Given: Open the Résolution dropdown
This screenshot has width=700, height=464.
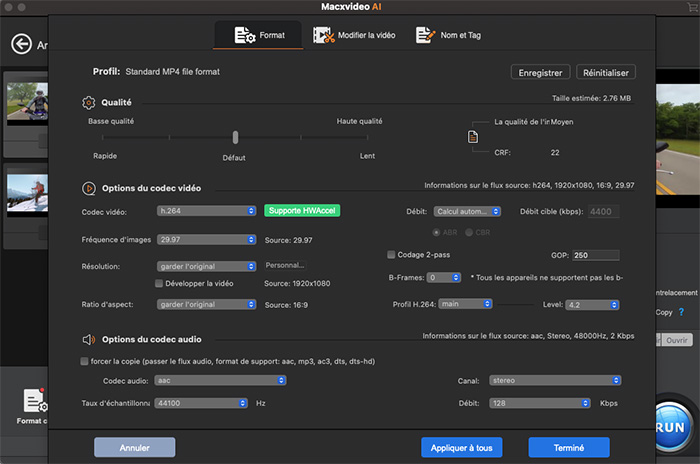Looking at the screenshot, I should click(206, 267).
